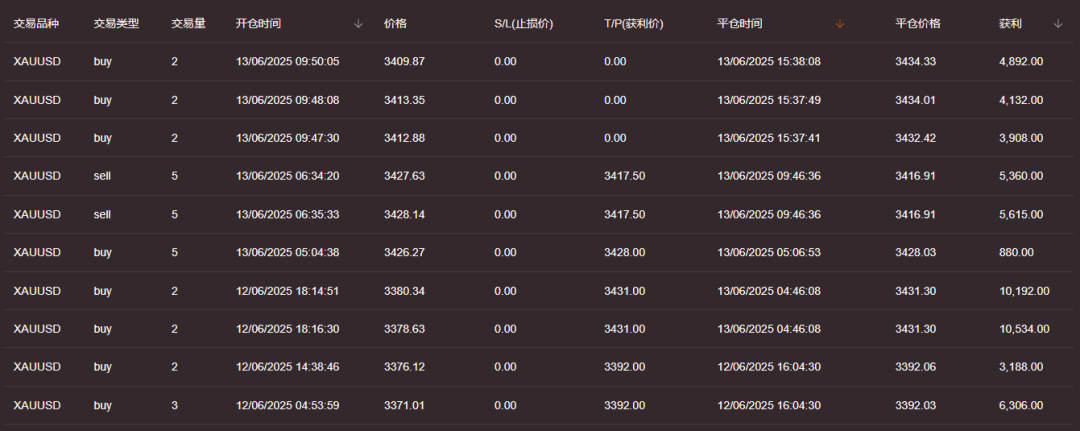
Task: Select profit value 3,908.00
Action: click(1021, 138)
